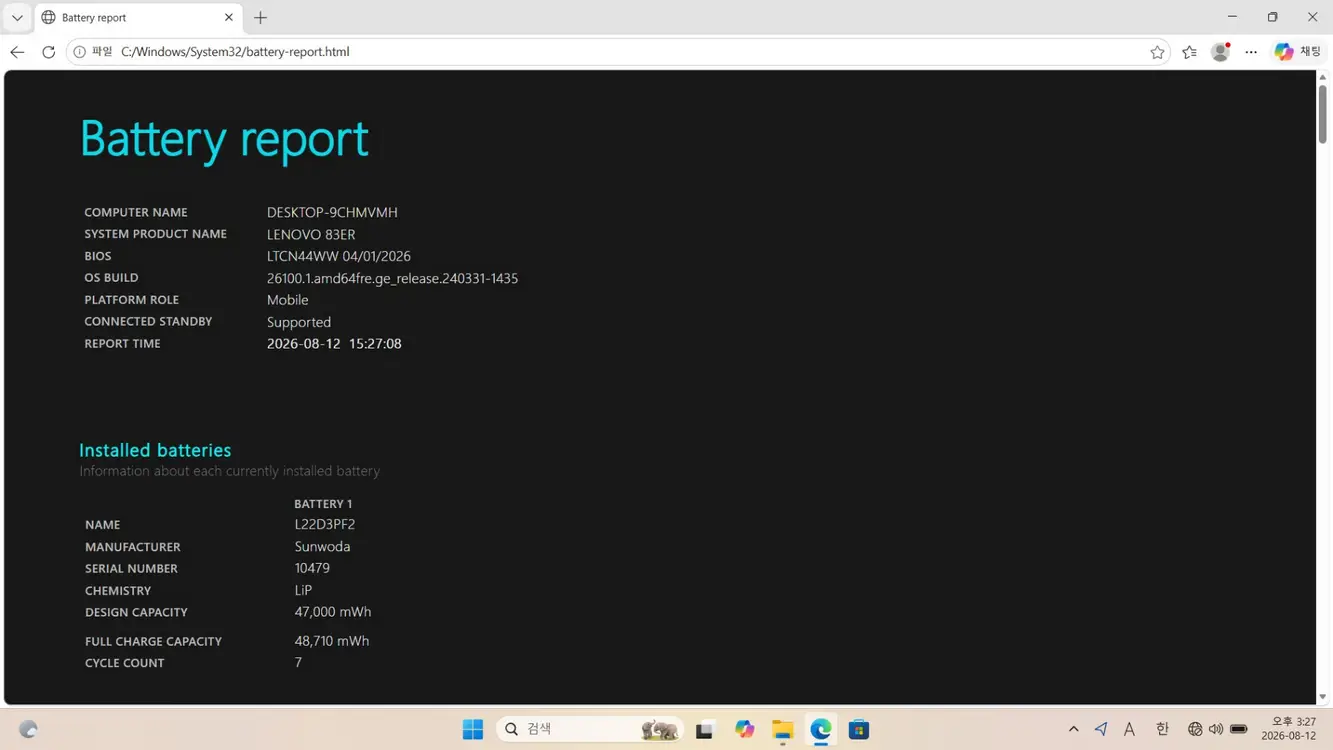This screenshot has height=750, width=1333.
Task: Click the platform role value Mobile
Action: click(x=287, y=300)
